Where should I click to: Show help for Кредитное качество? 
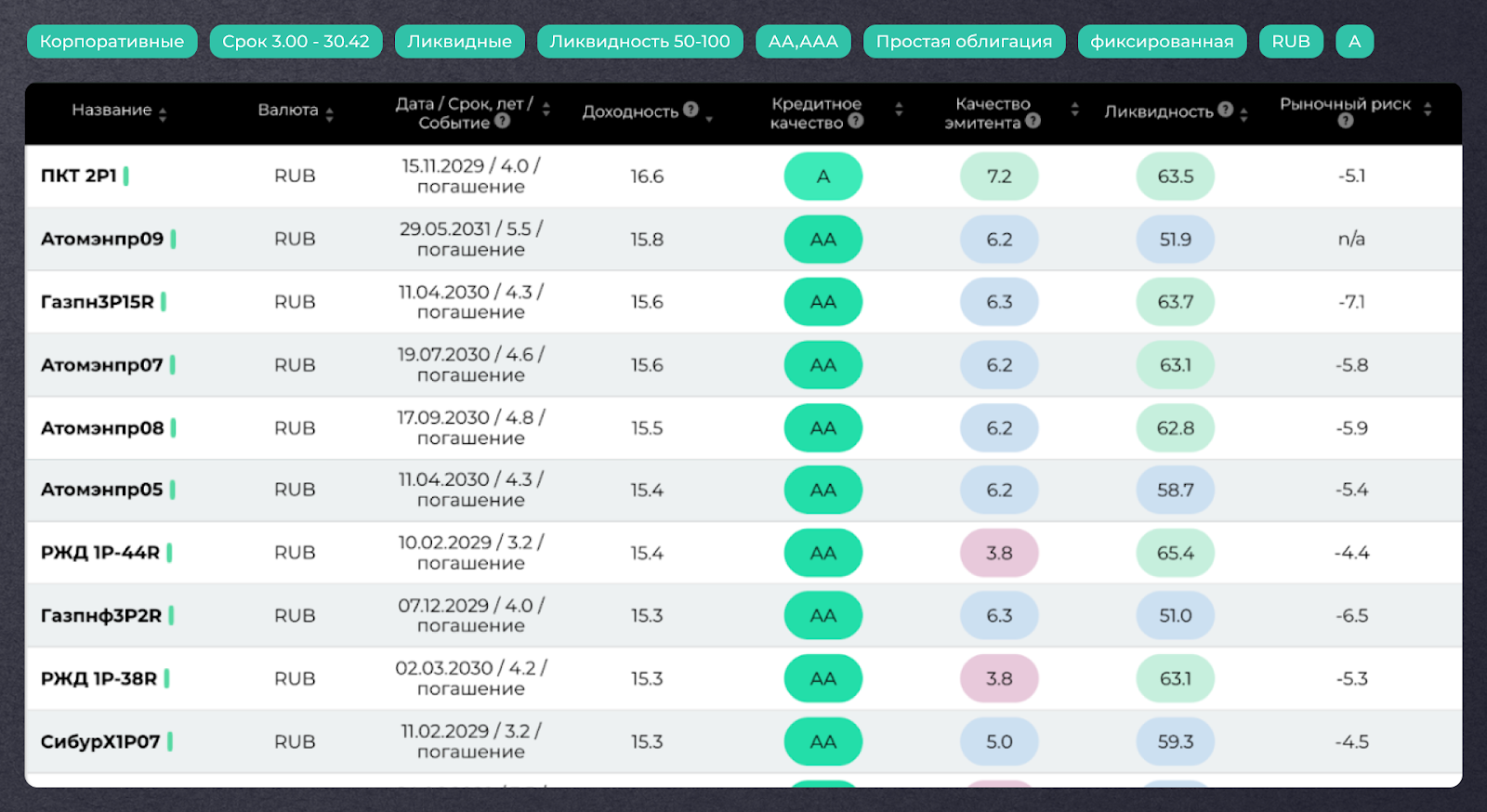click(856, 121)
